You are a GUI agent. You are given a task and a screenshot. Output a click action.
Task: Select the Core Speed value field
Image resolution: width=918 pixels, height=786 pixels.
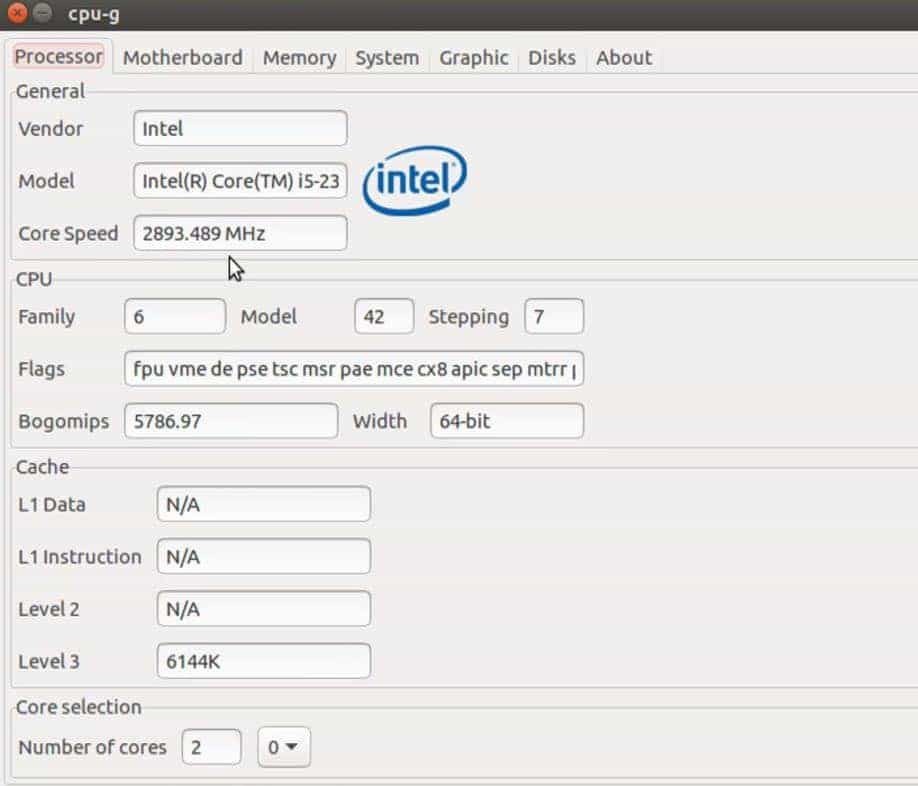point(240,234)
